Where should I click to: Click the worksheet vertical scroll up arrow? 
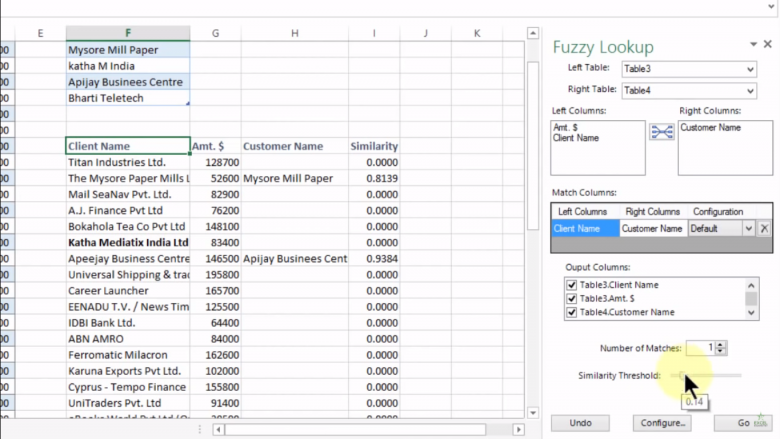click(533, 33)
